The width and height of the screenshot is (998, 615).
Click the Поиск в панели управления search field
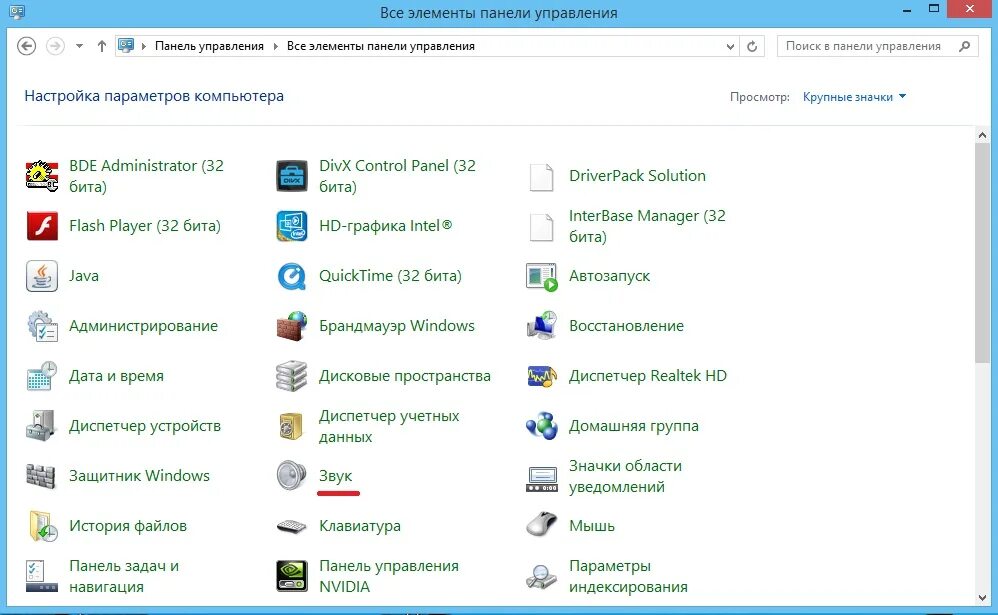click(877, 46)
